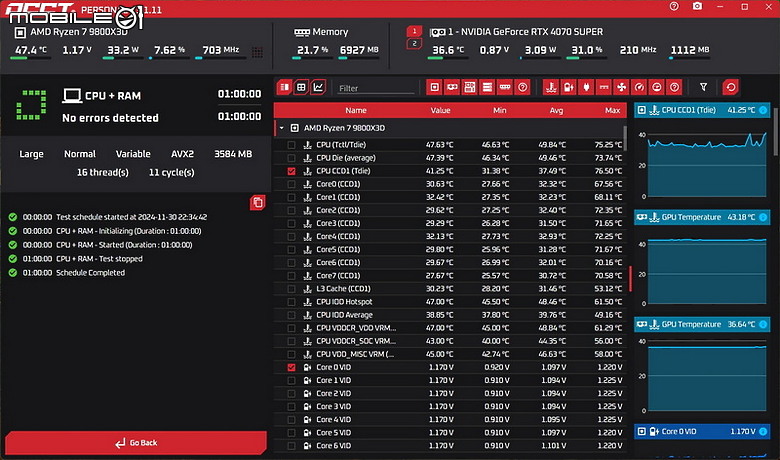Screen dimensions: 780x460
Task: Select GPU number 2 badge
Action: click(x=414, y=44)
